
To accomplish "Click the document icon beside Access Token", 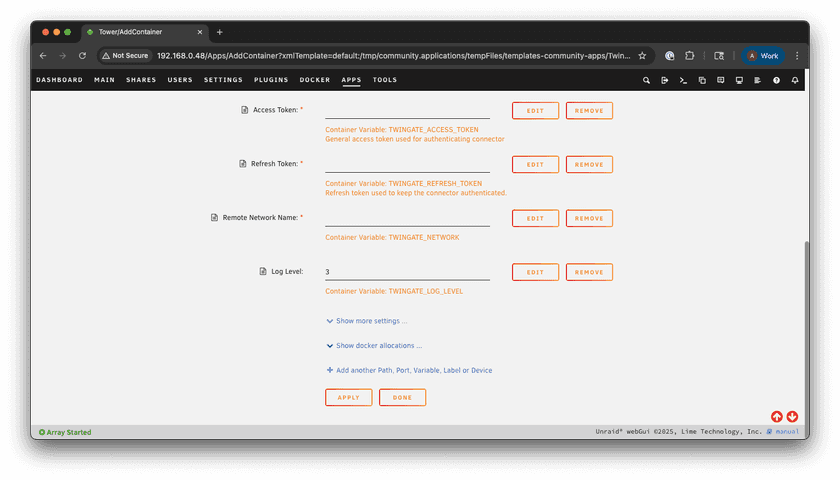I will pos(244,110).
